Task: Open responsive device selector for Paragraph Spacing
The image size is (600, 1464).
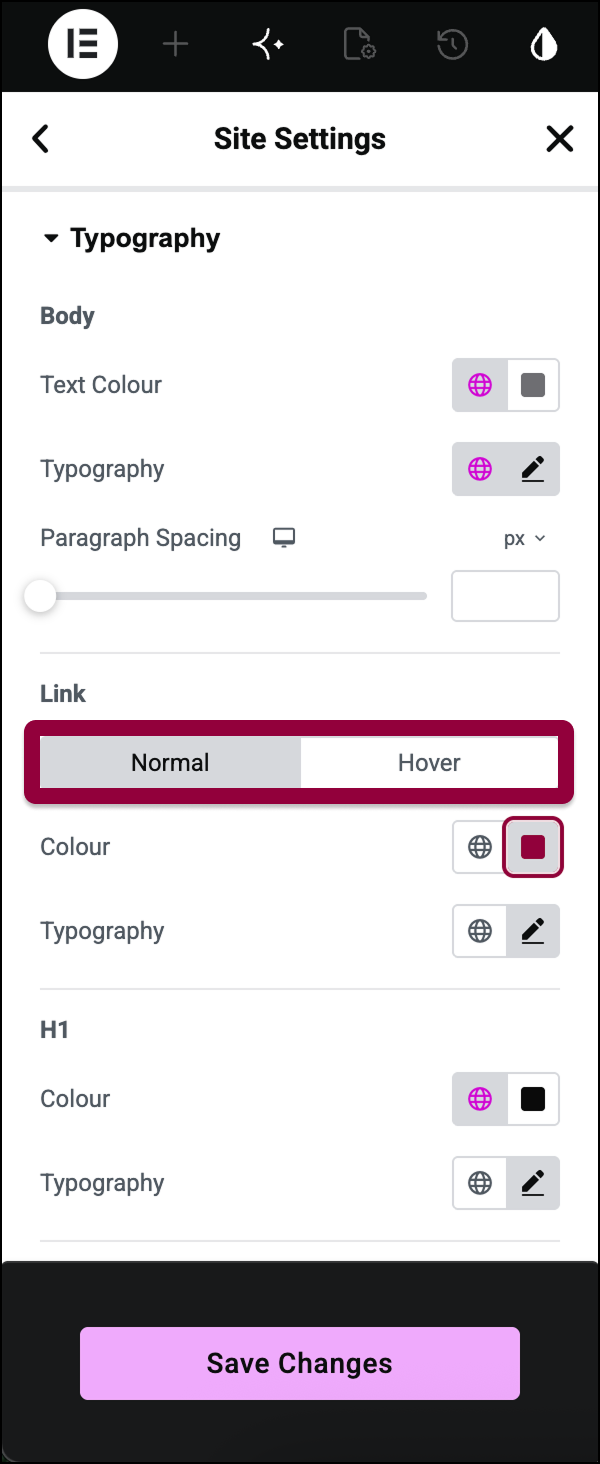Action: [284, 538]
